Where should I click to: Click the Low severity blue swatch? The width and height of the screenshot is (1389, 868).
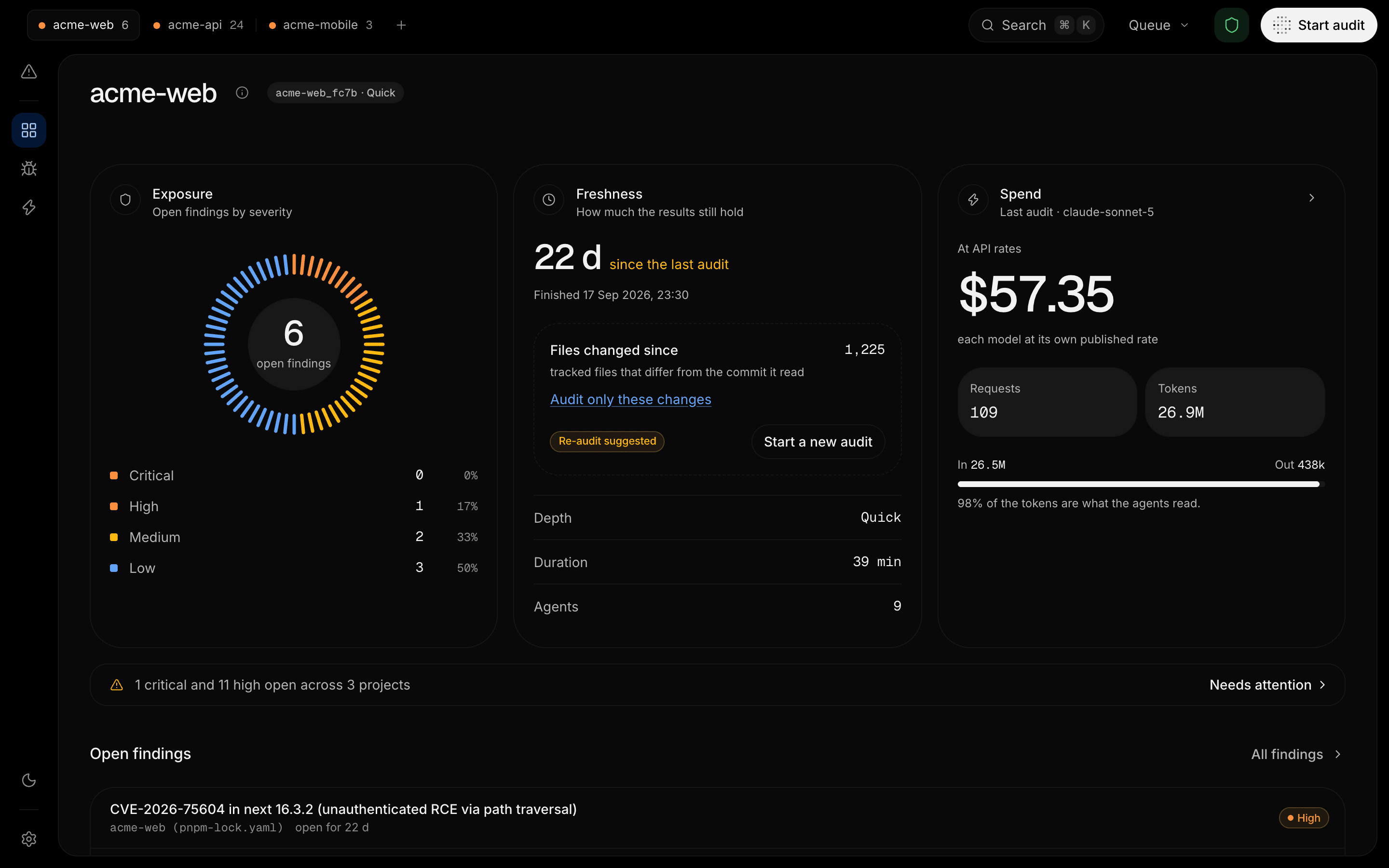tap(114, 569)
